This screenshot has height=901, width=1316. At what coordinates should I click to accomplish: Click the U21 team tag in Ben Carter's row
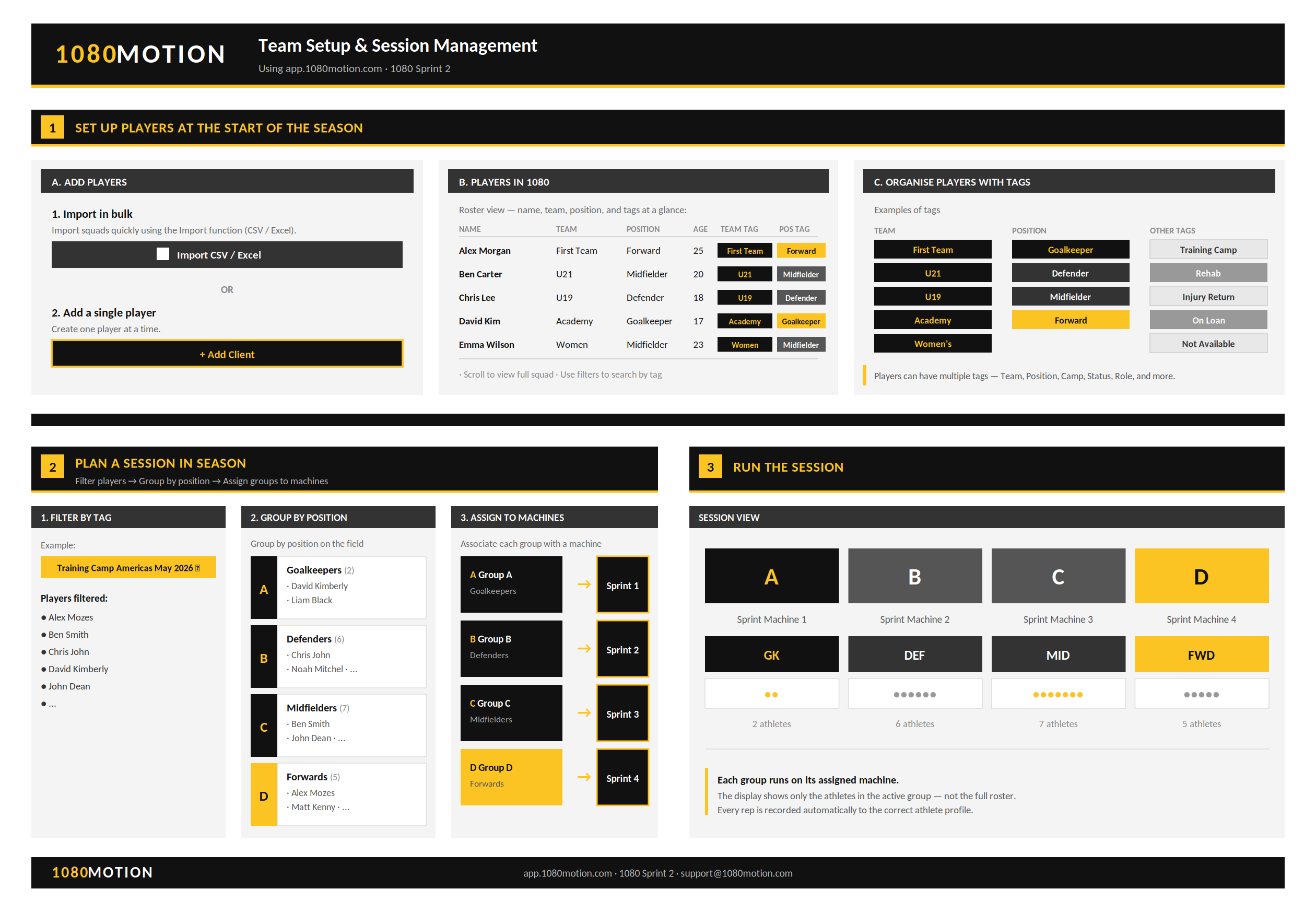coord(745,274)
